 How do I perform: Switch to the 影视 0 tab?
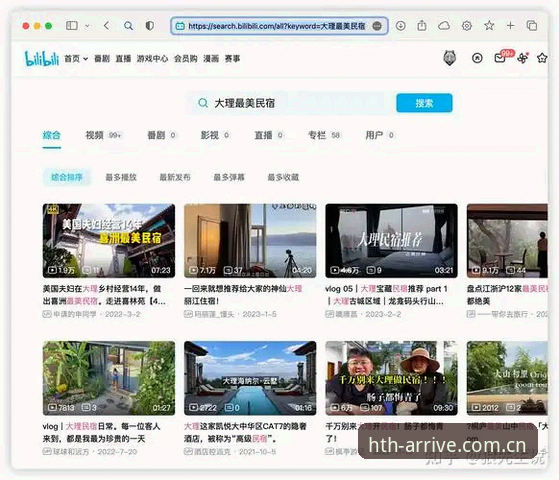click(x=215, y=135)
